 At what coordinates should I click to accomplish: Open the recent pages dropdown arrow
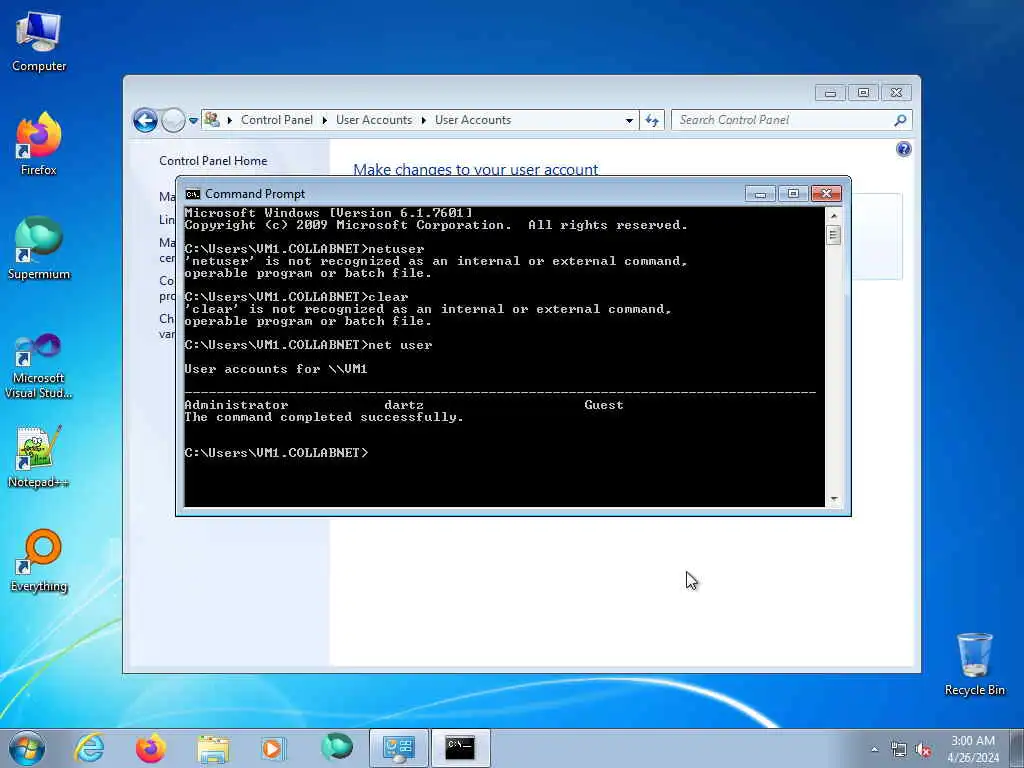pos(193,121)
